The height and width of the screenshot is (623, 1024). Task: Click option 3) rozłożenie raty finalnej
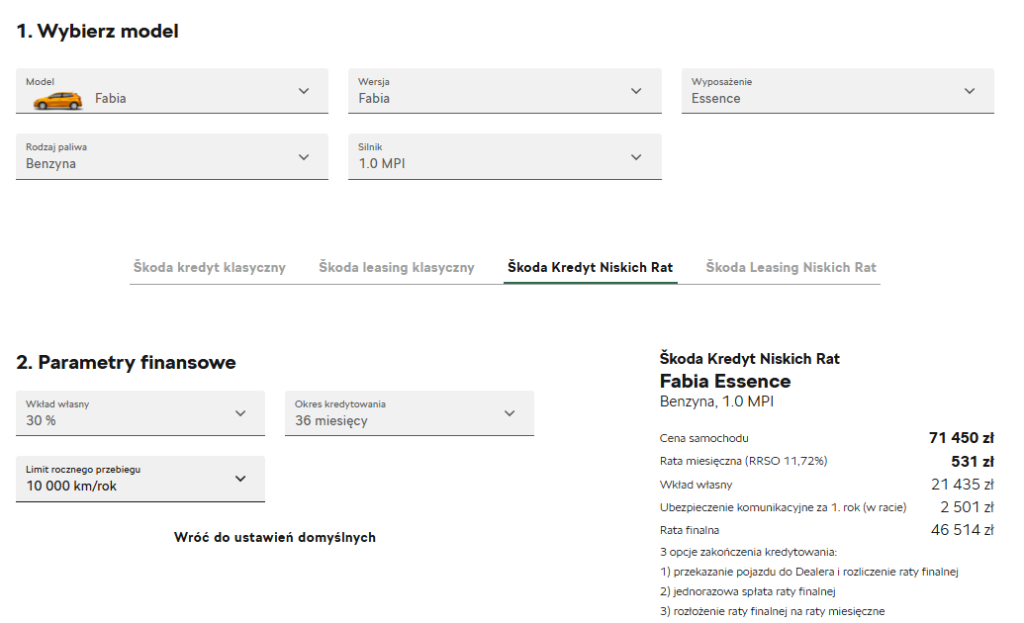tap(773, 611)
